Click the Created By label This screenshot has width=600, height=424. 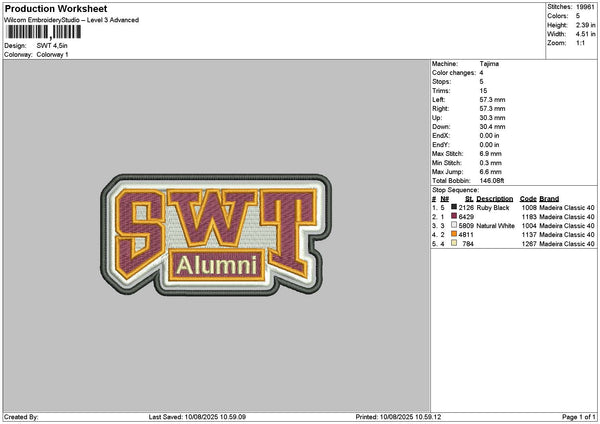21,417
